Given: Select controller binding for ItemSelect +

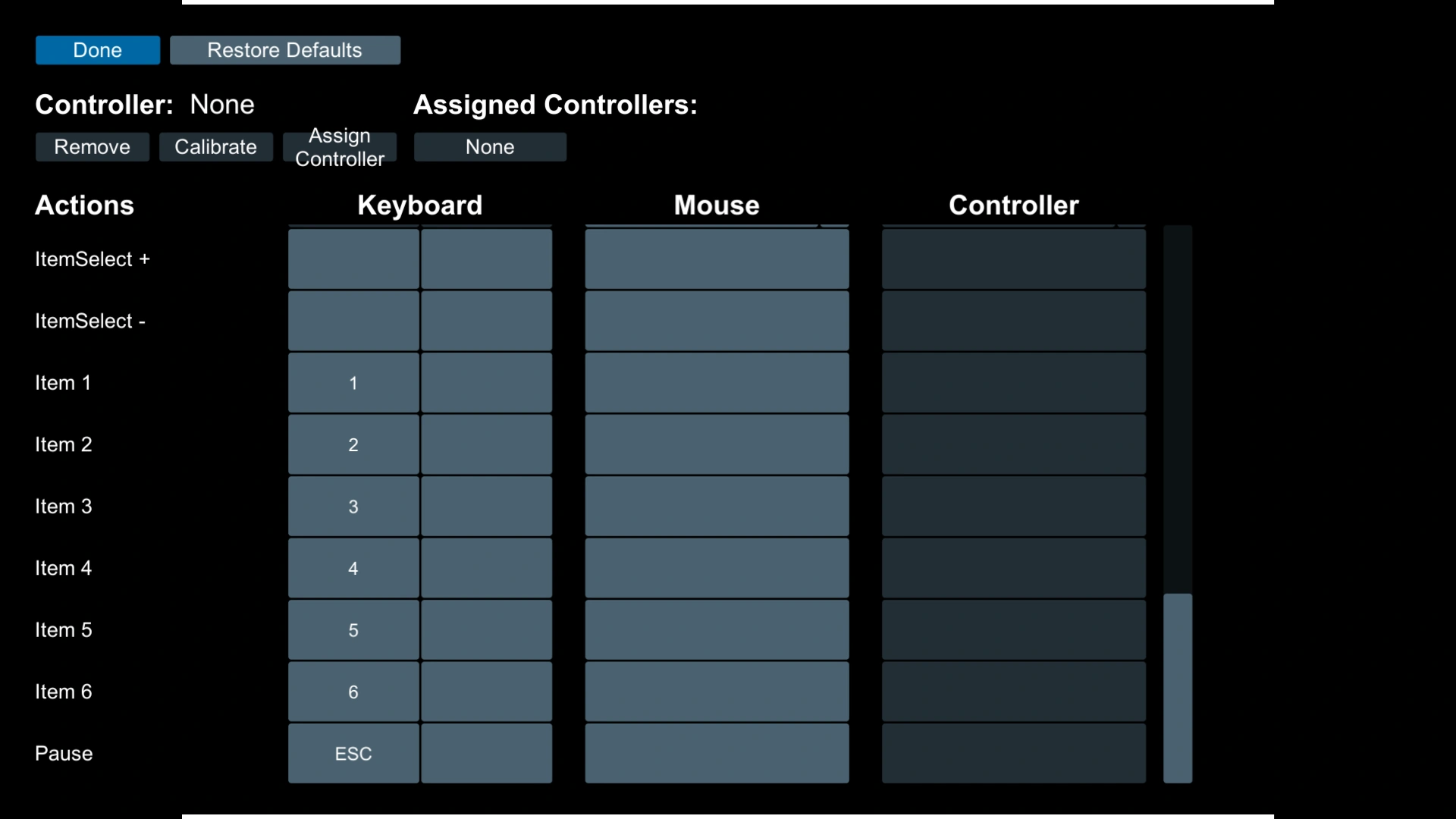Looking at the screenshot, I should (1014, 259).
